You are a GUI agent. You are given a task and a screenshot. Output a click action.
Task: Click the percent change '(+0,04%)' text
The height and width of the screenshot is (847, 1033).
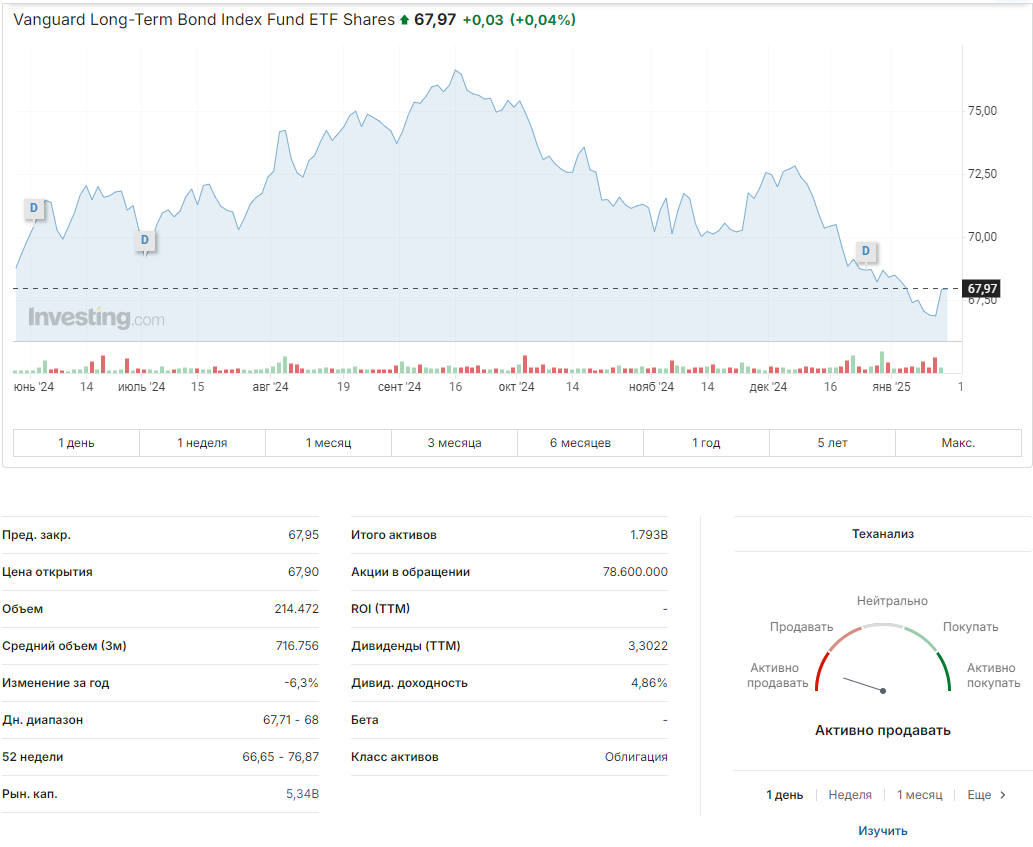543,20
